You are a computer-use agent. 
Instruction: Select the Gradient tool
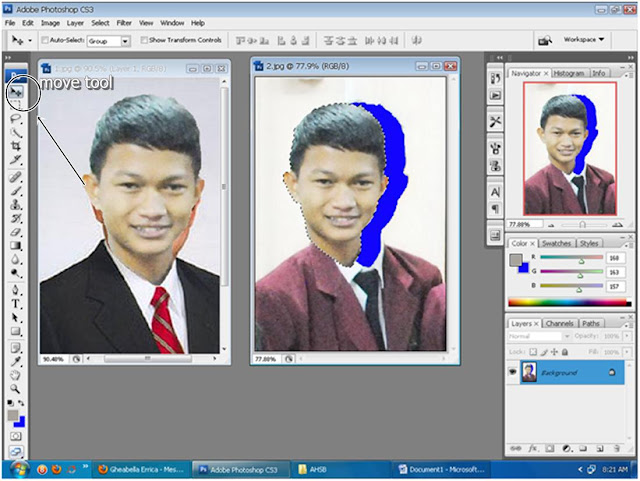16,246
